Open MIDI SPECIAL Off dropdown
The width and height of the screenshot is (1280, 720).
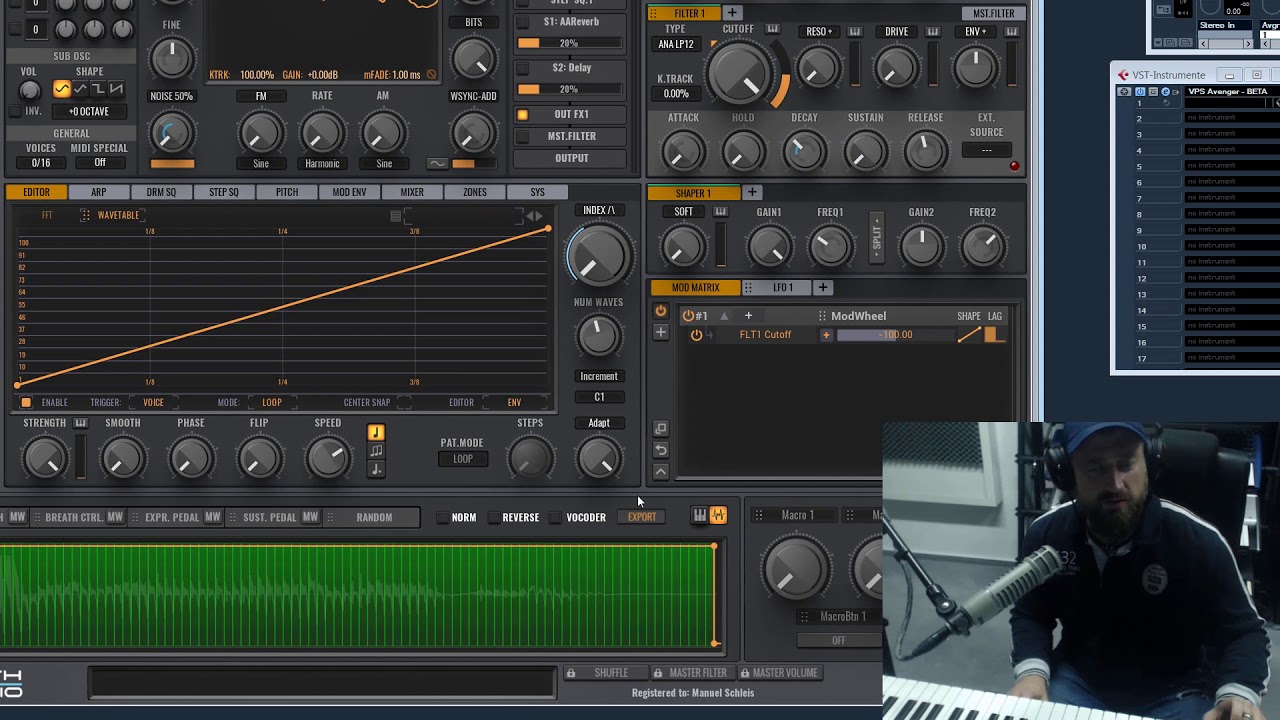point(100,163)
